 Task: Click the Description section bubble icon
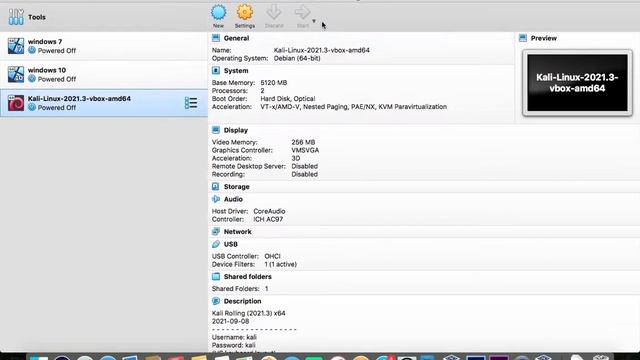pos(216,301)
